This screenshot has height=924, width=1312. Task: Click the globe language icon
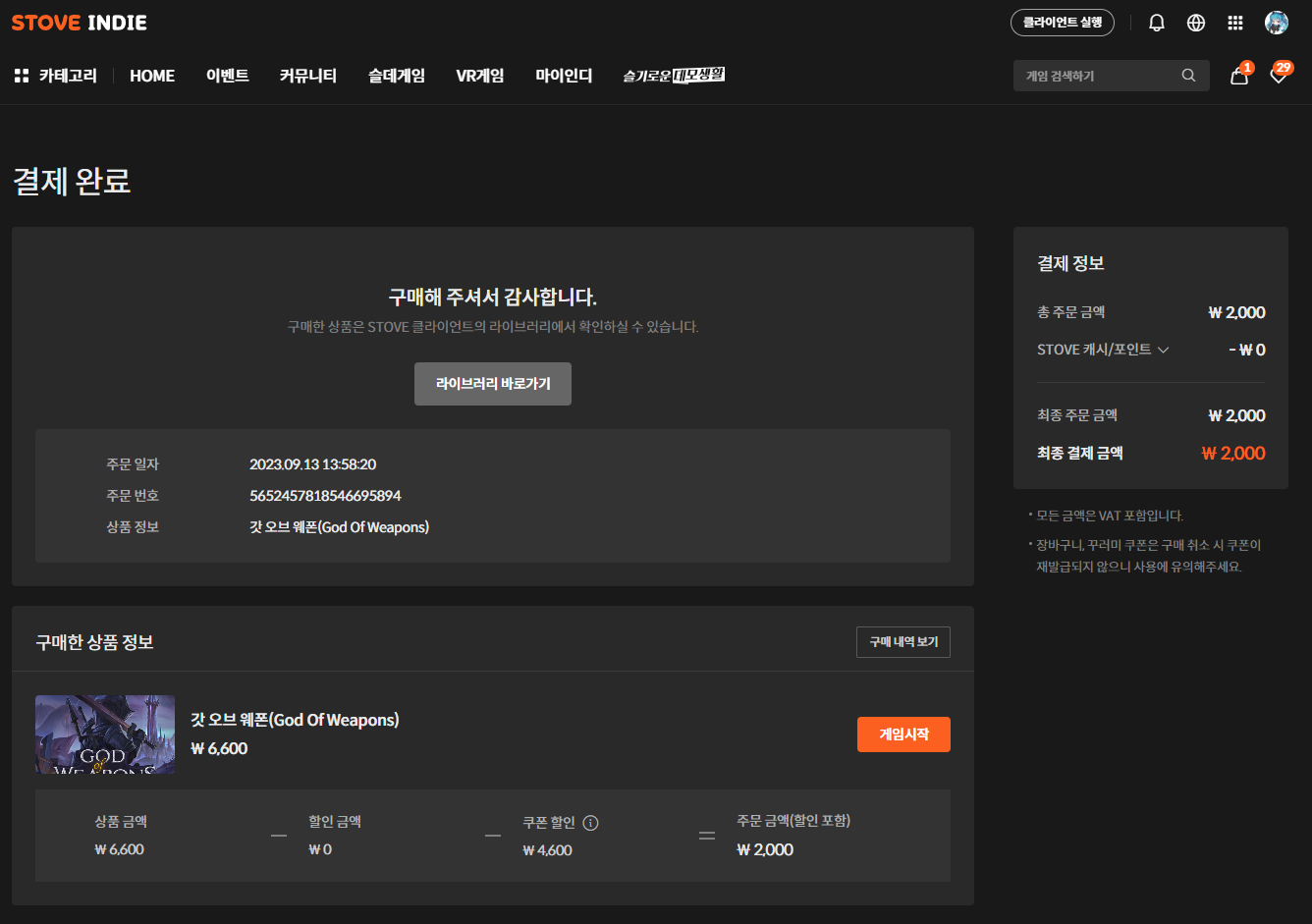click(1196, 23)
